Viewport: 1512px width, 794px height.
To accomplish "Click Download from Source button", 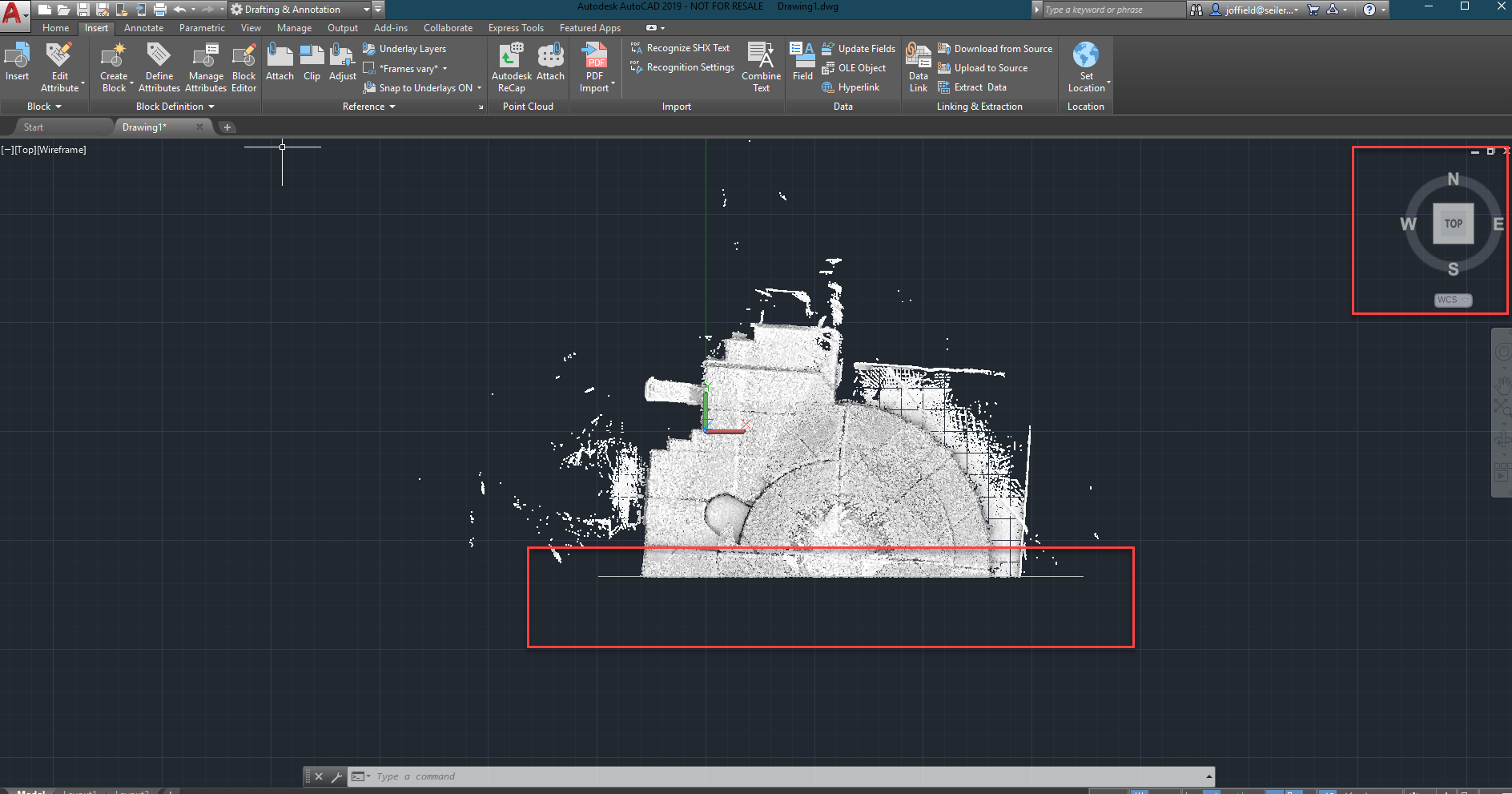I will (x=1003, y=49).
